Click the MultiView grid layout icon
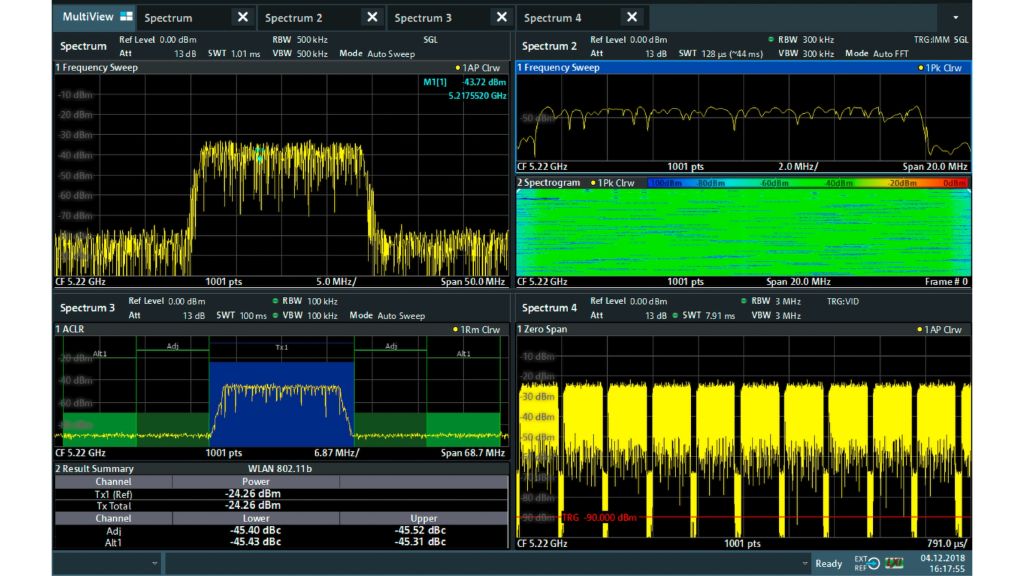This screenshot has height=576, width=1024. (126, 17)
